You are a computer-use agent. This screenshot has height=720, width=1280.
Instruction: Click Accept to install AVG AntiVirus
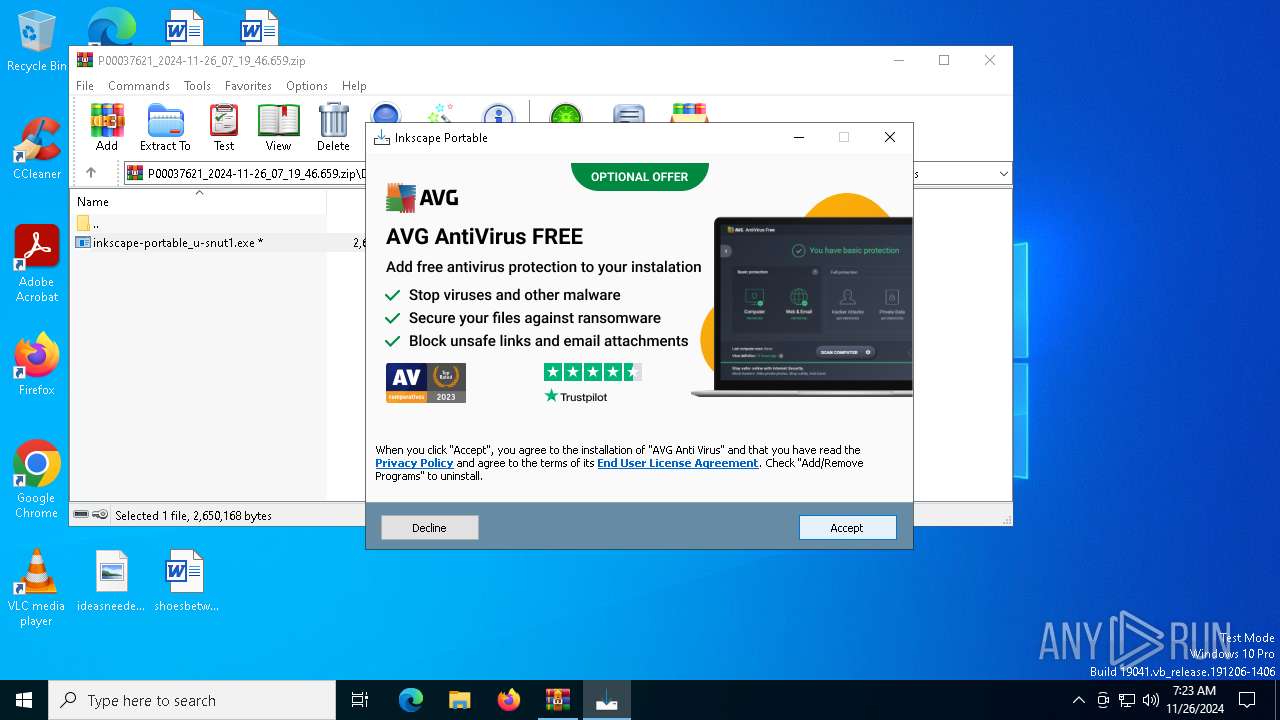tap(847, 527)
